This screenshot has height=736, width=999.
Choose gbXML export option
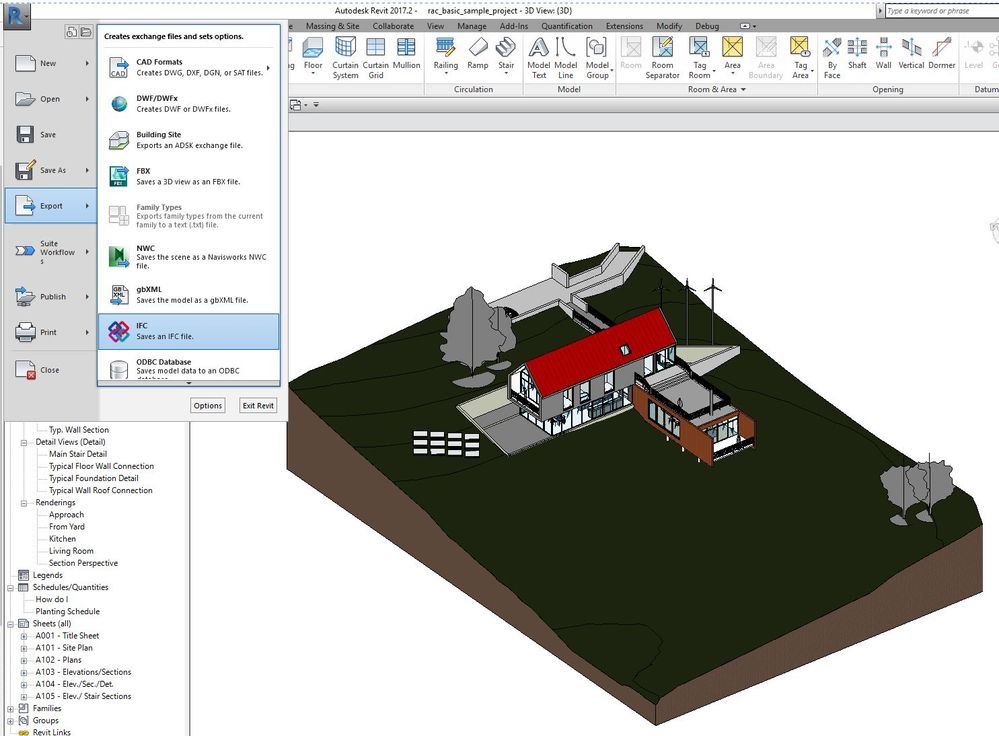[x=189, y=294]
